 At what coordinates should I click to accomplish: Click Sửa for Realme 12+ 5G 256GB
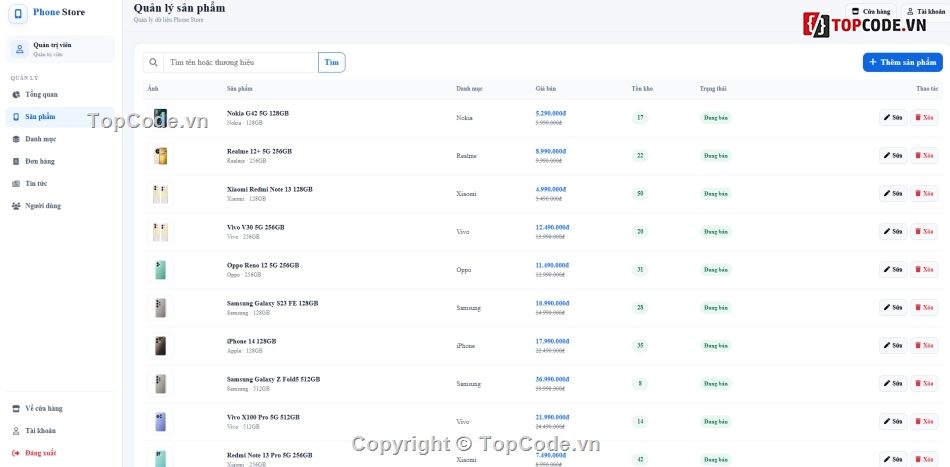coord(893,156)
